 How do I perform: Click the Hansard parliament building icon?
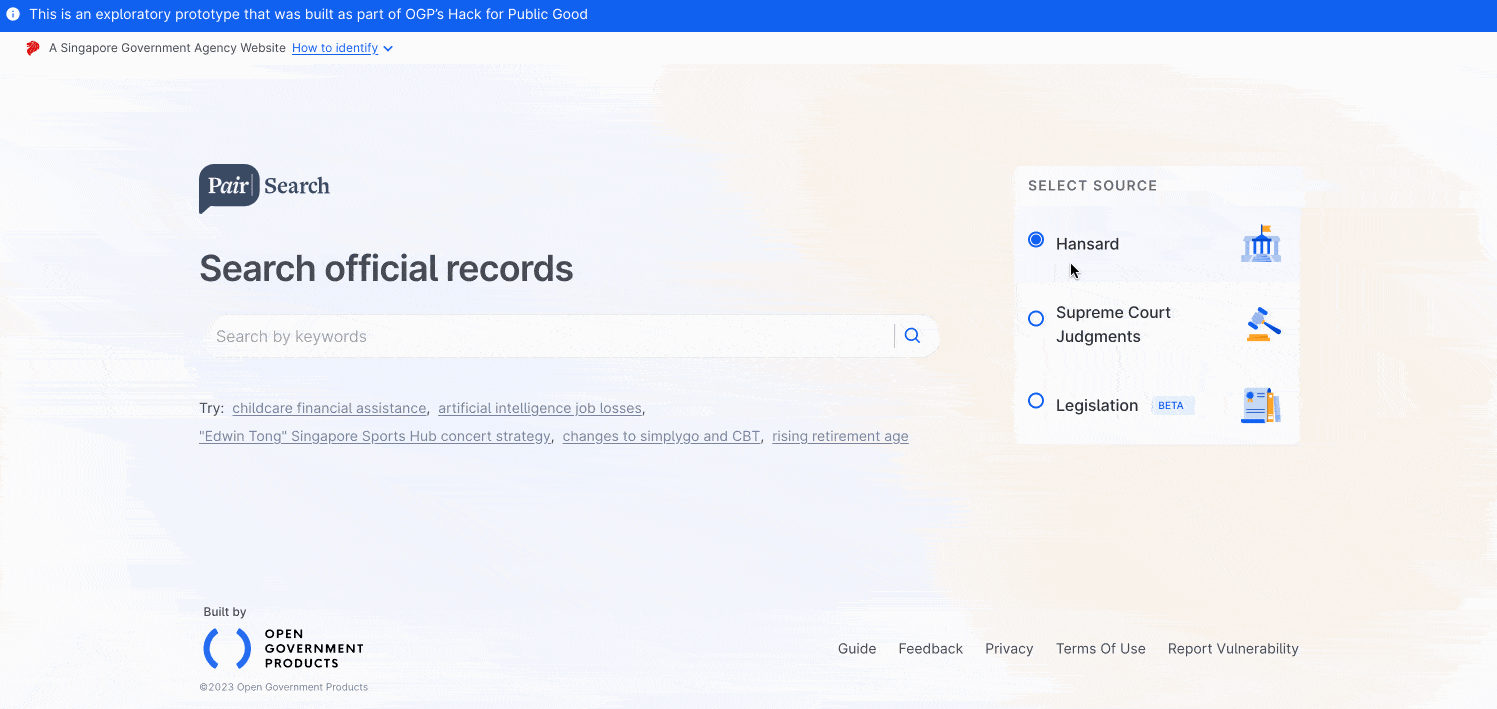(x=1261, y=243)
